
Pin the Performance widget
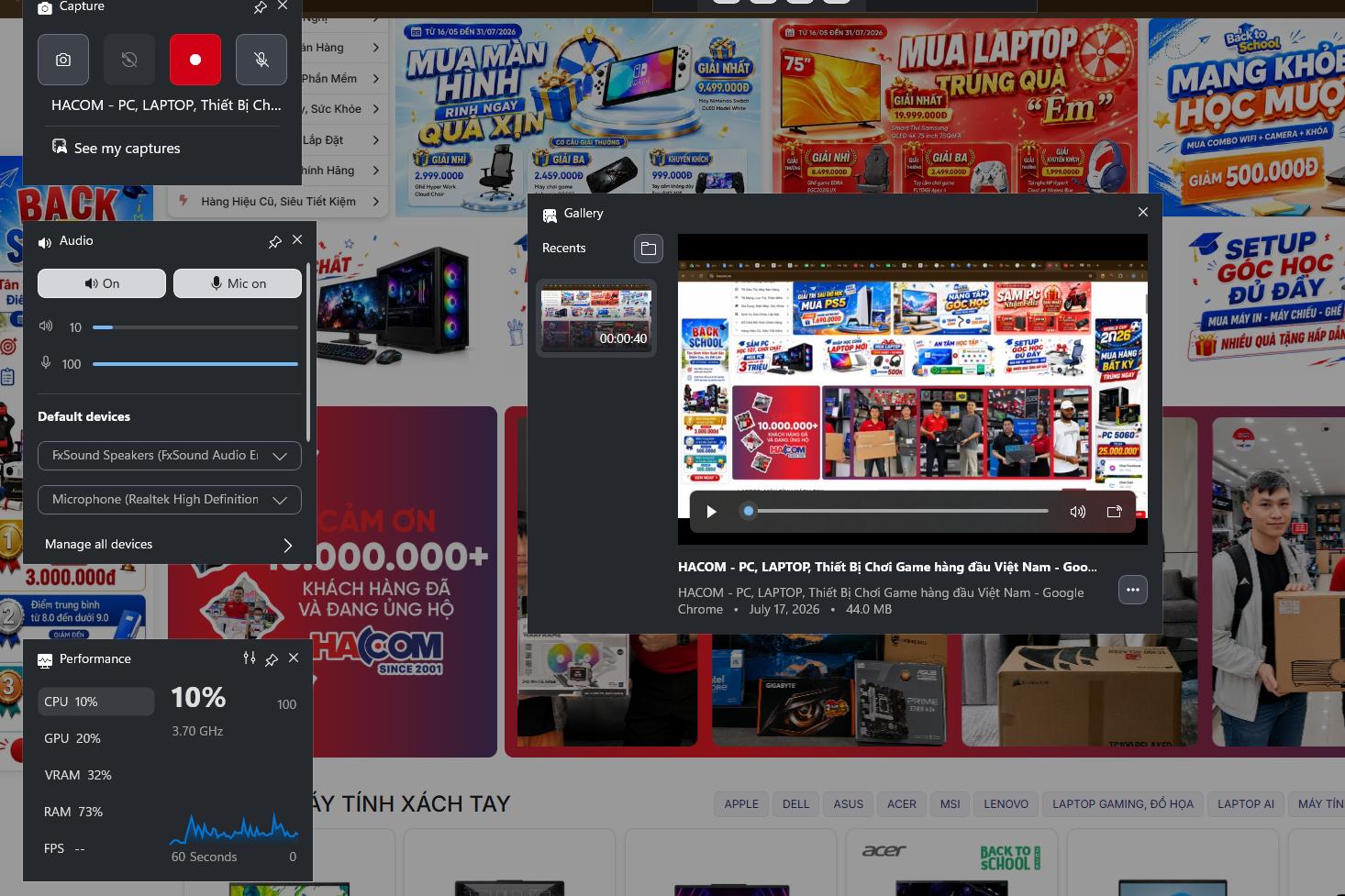(x=272, y=659)
